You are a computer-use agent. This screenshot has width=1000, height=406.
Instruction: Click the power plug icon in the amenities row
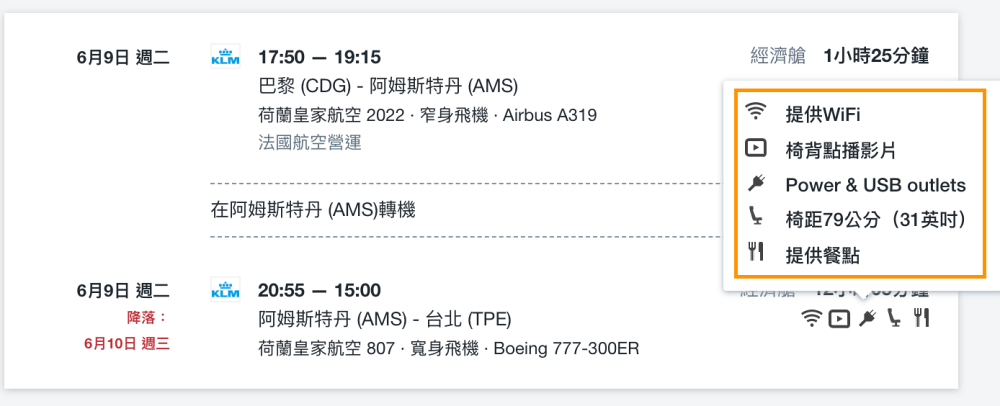click(x=867, y=317)
